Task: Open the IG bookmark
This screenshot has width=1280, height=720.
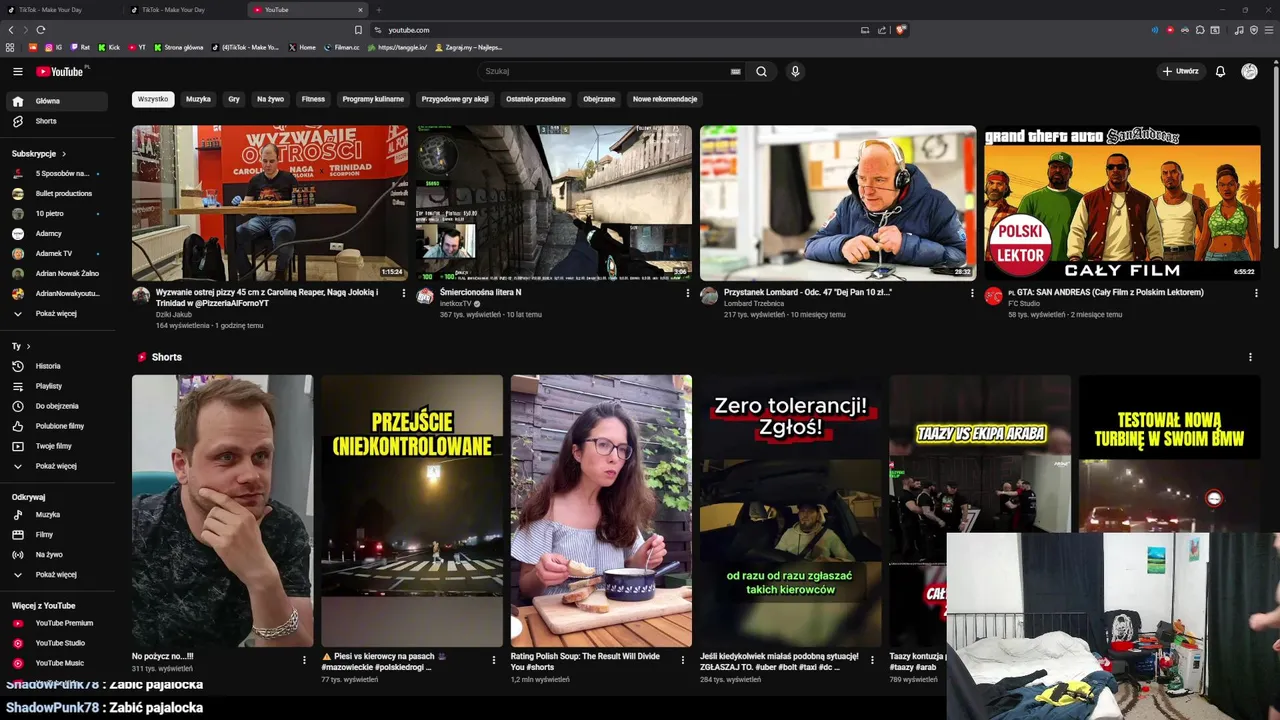Action: (x=53, y=47)
